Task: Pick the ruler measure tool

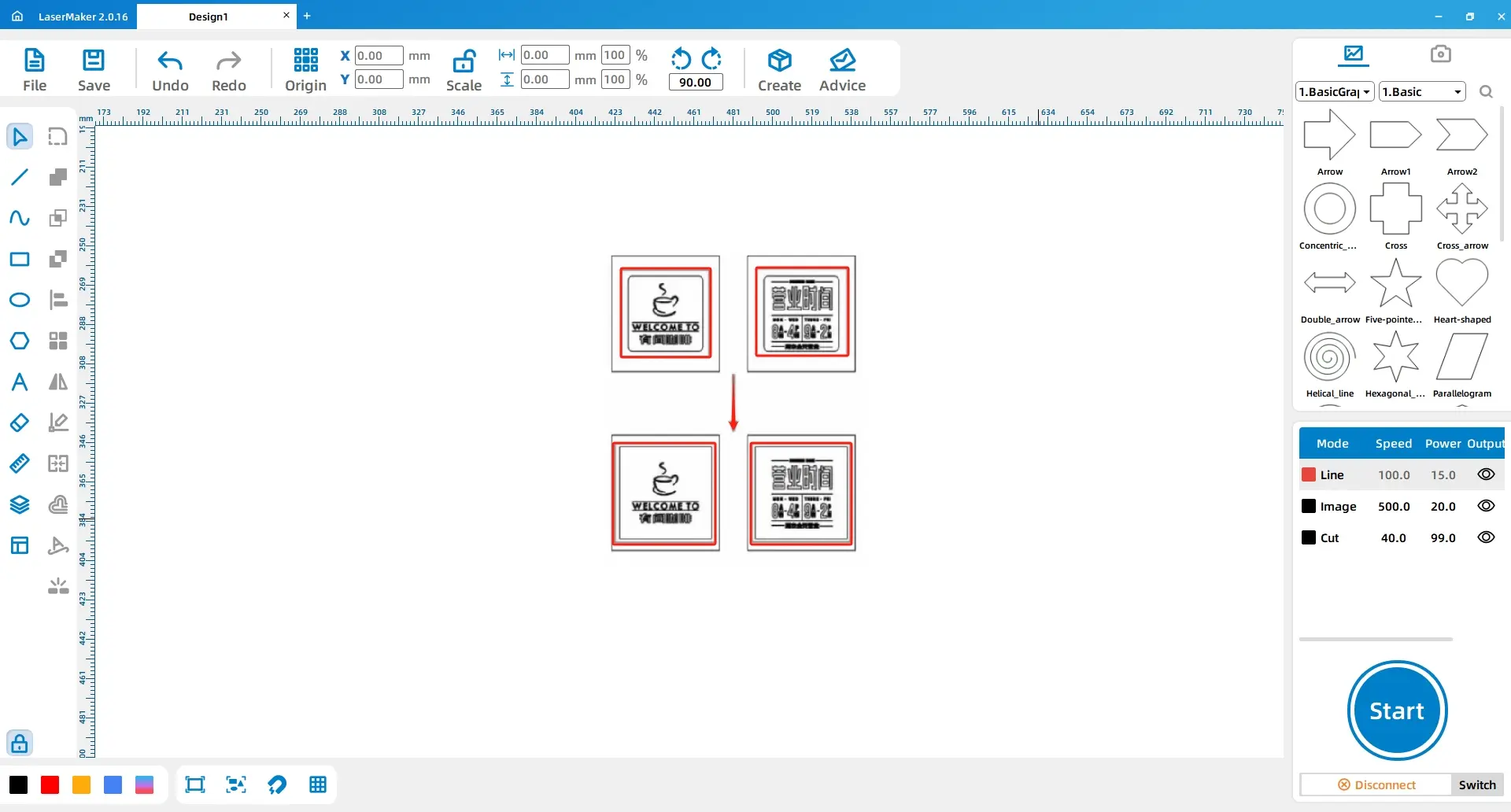Action: tap(20, 463)
